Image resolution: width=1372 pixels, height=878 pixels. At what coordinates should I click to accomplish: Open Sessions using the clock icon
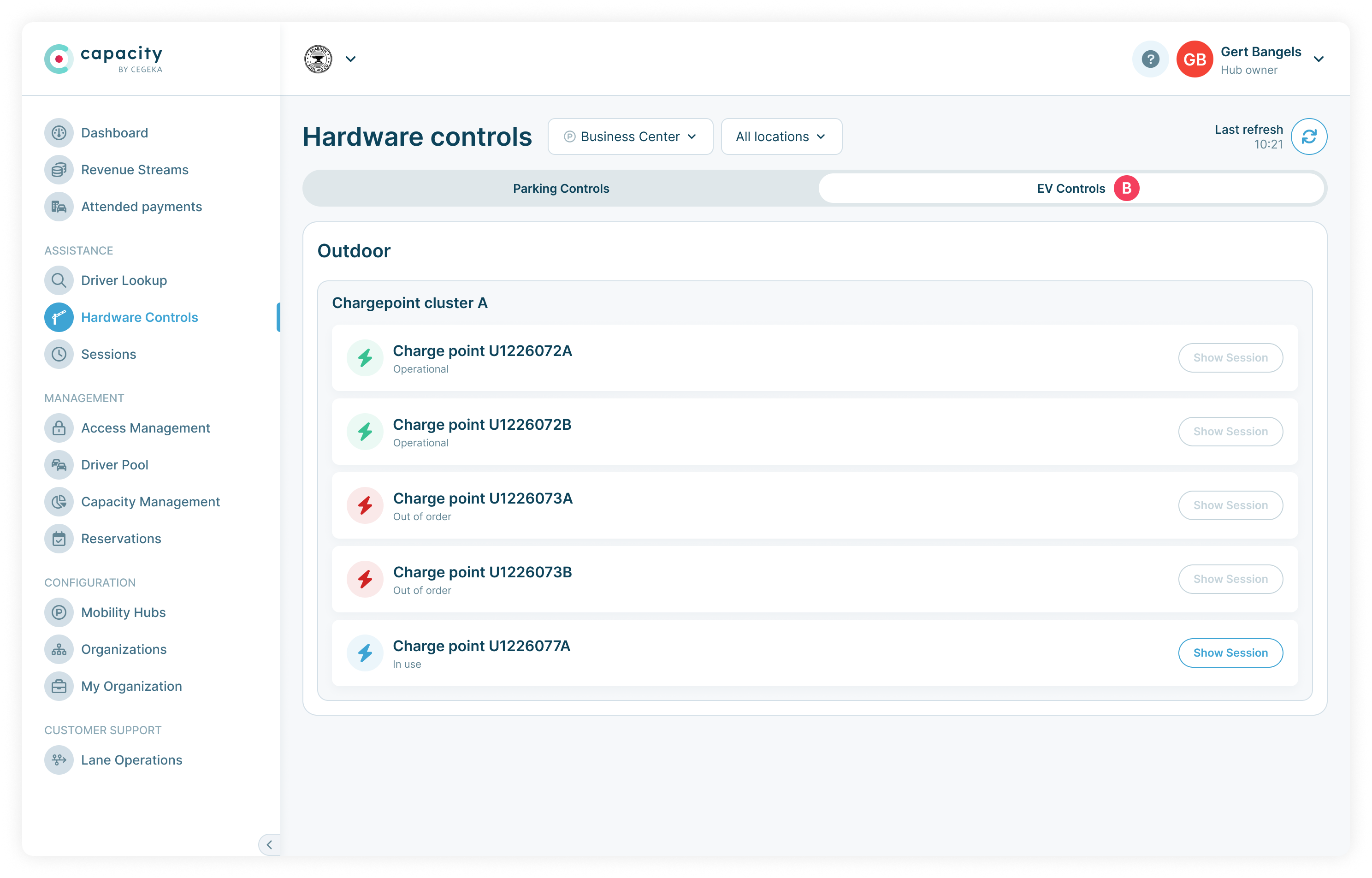tap(59, 354)
